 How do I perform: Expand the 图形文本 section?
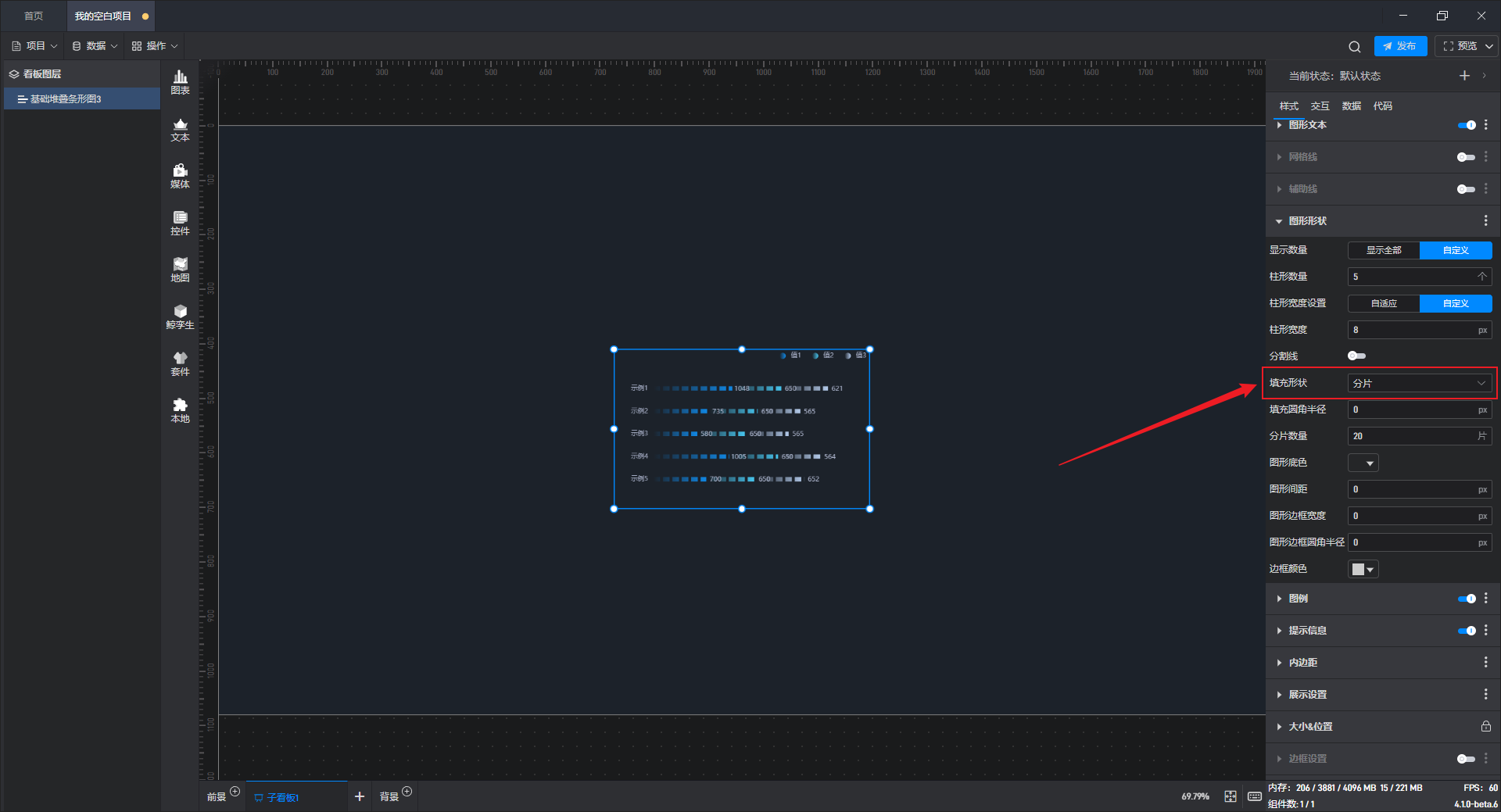click(1279, 125)
